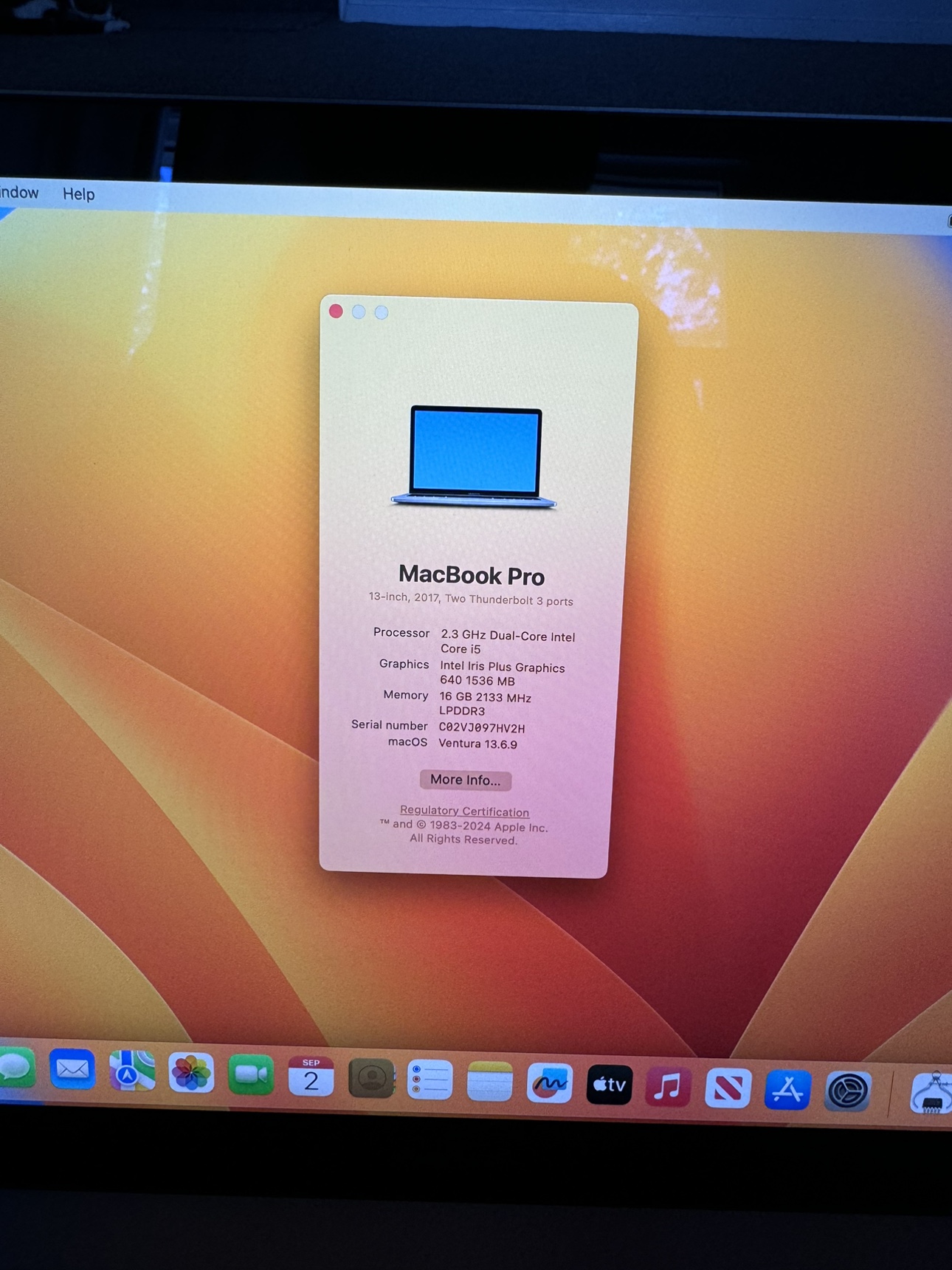This screenshot has width=952, height=1270.
Task: Open System Information icon in the Dock
Action: 931,1094
